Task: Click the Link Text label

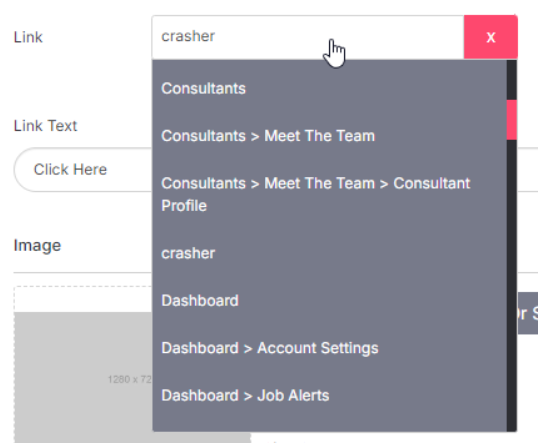Action: click(45, 126)
